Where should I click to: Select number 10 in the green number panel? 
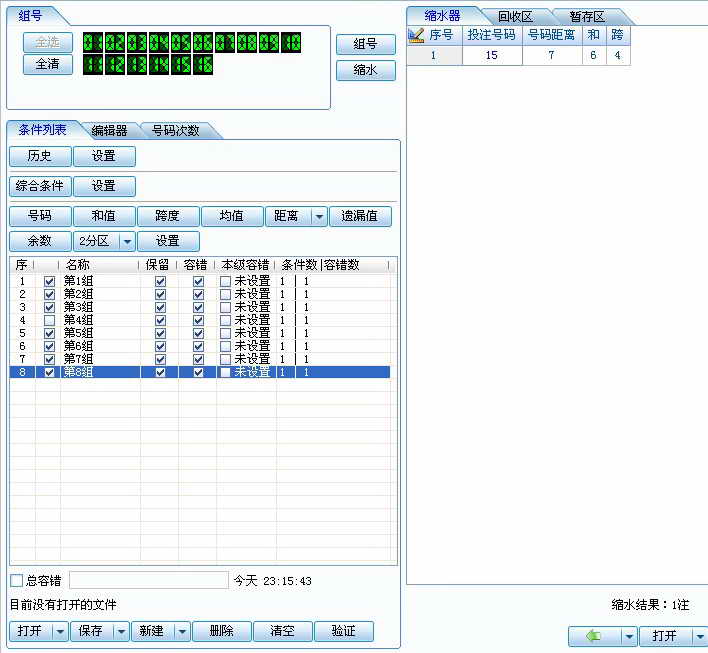click(x=291, y=43)
